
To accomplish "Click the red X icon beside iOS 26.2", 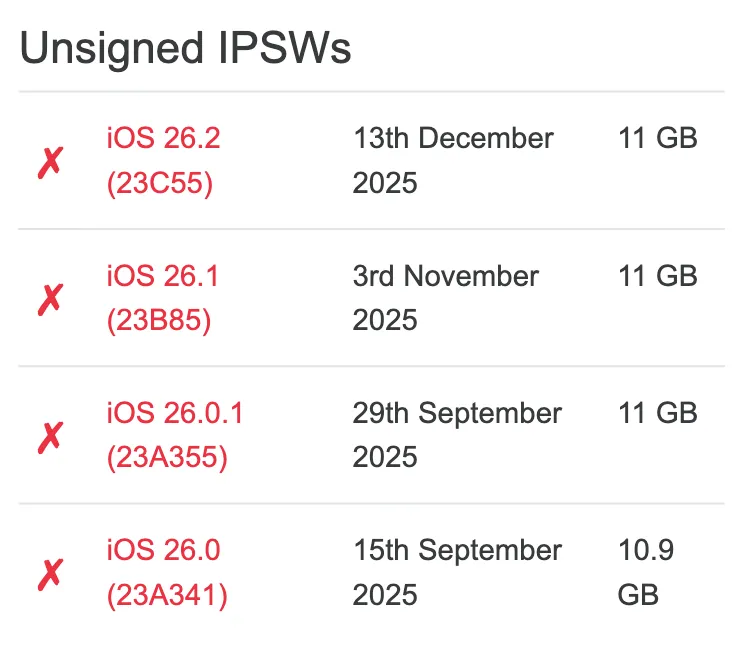I will point(50,162).
